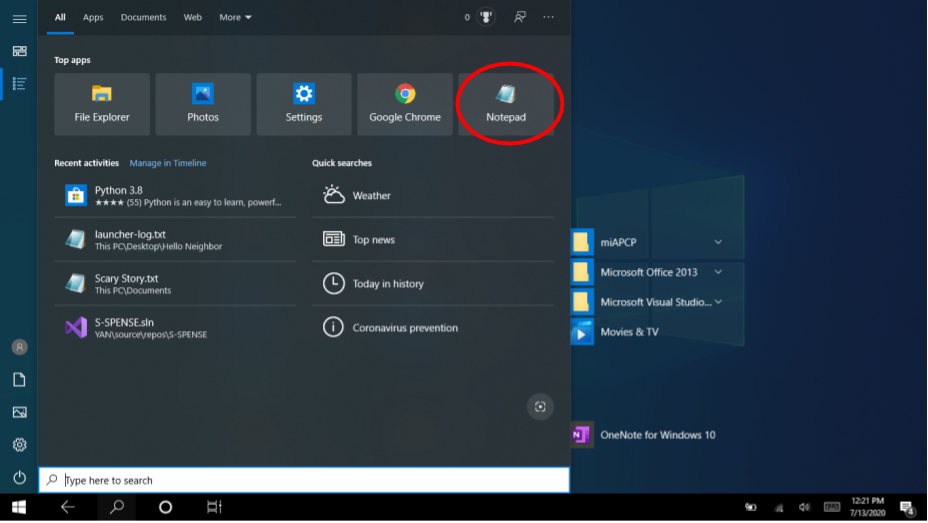Switch to the Documents search tab

click(143, 17)
